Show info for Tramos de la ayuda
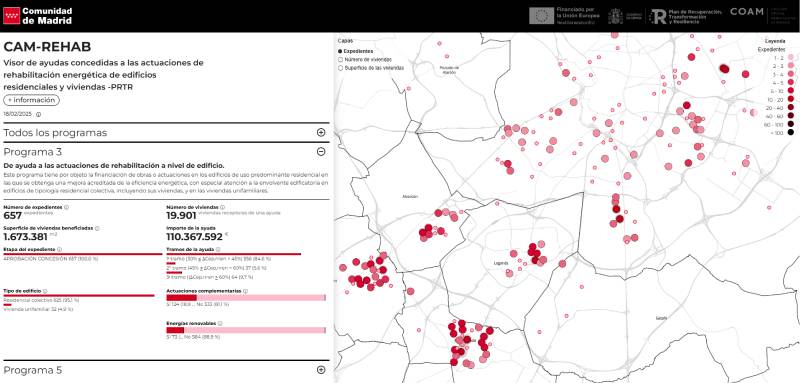Viewport: 800px width, 383px height. (x=218, y=249)
